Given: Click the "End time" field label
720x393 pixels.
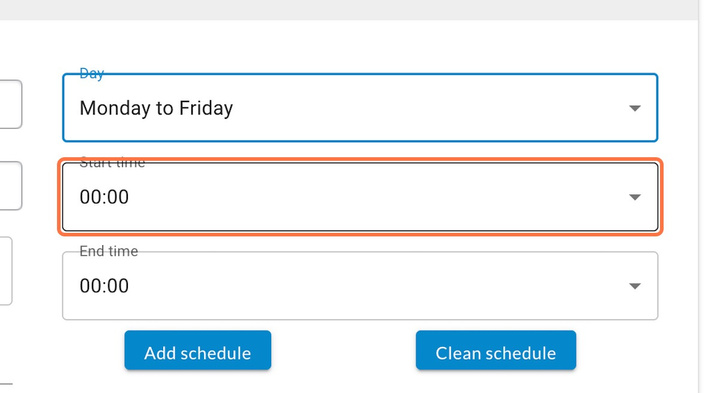Looking at the screenshot, I should coord(109,251).
